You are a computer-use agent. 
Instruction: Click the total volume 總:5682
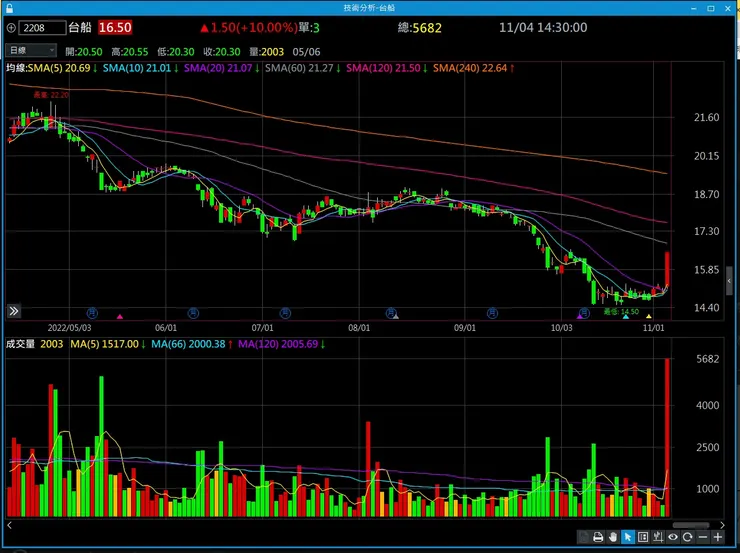click(x=420, y=28)
